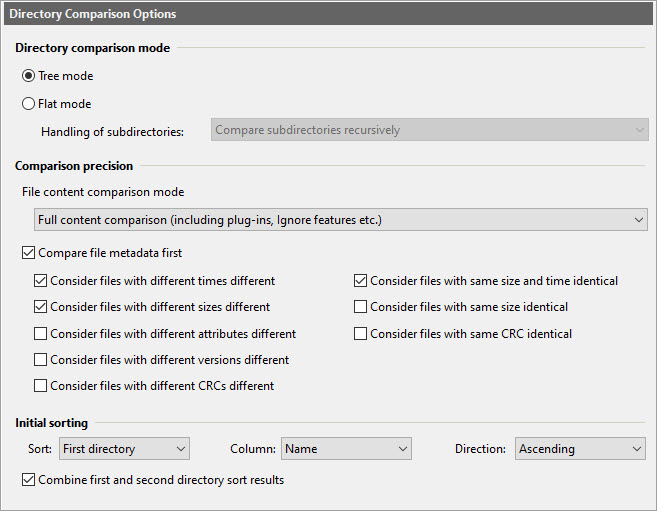Select the Tree mode radio button

[x=28, y=76]
